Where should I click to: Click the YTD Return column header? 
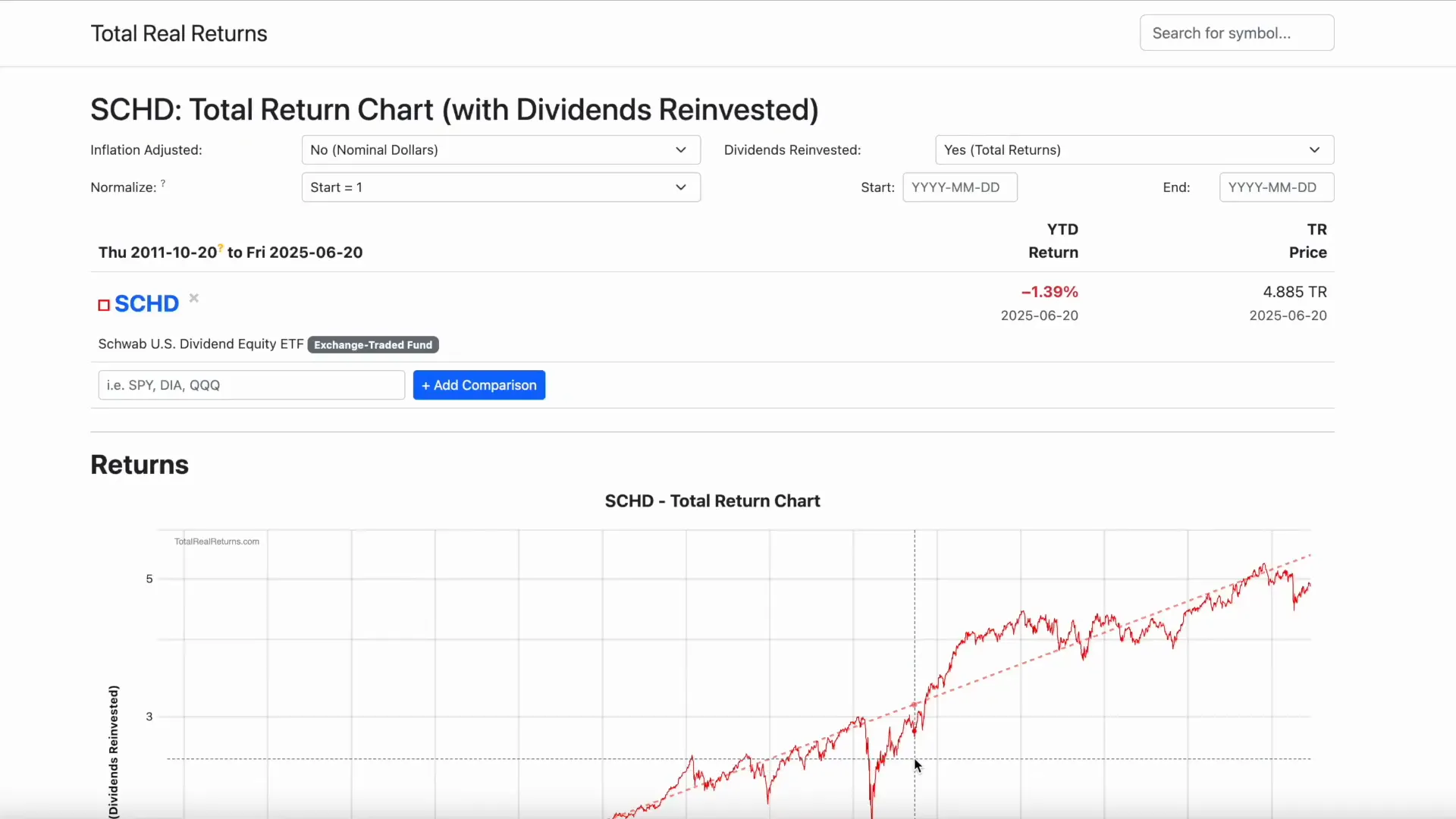point(1053,241)
